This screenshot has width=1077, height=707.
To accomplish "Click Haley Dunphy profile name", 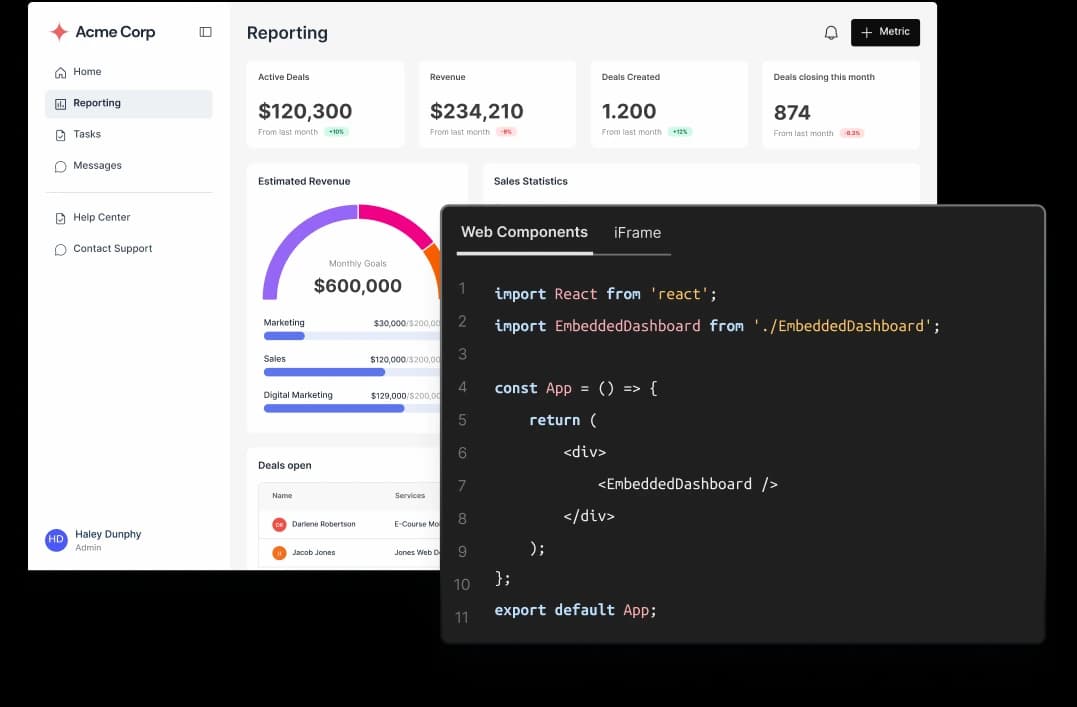I will click(108, 534).
